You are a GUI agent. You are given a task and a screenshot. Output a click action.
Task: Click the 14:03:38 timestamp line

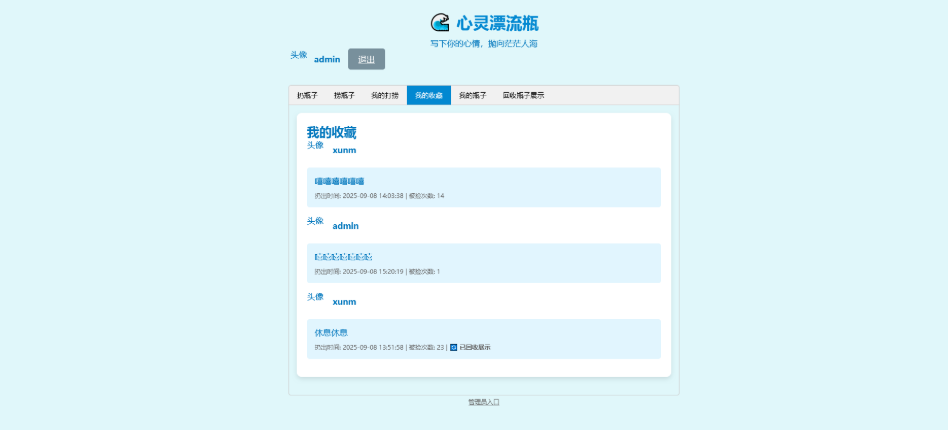380,196
